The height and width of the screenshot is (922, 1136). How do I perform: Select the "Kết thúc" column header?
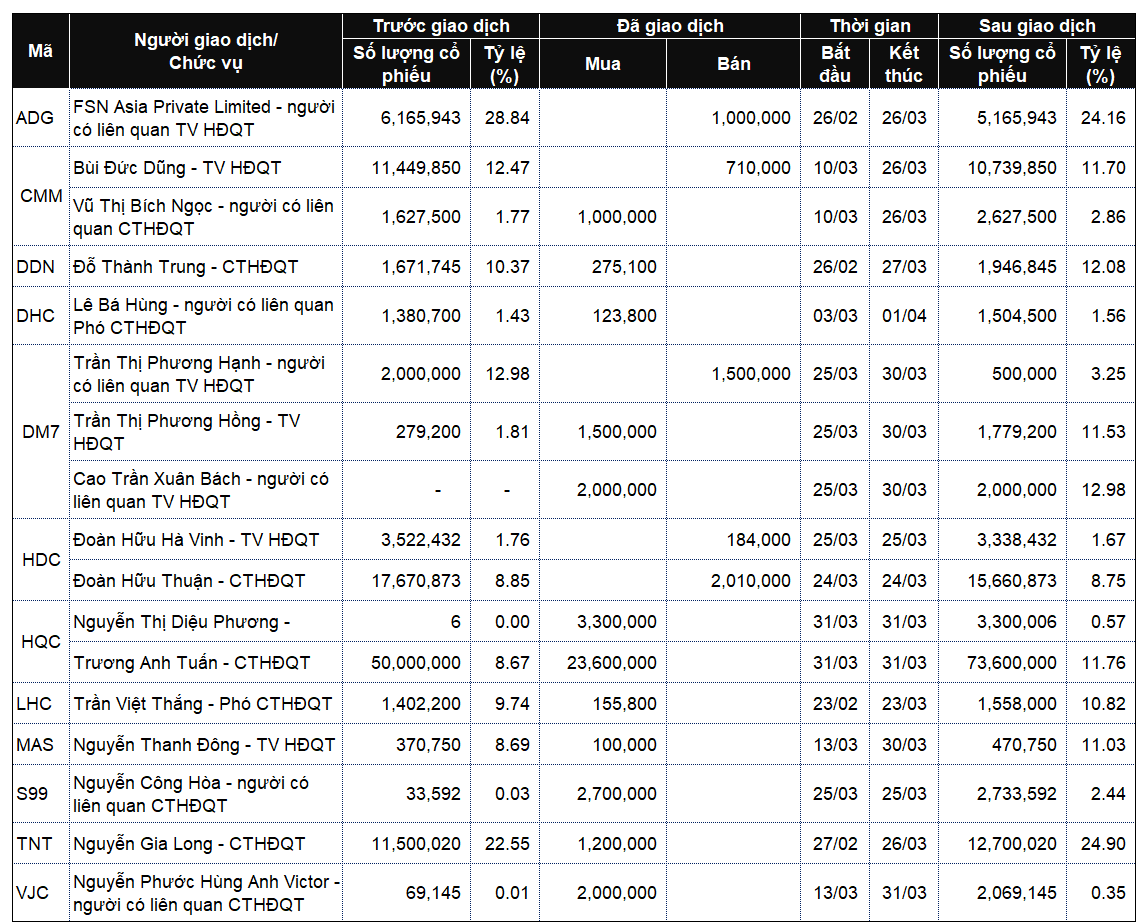(903, 64)
